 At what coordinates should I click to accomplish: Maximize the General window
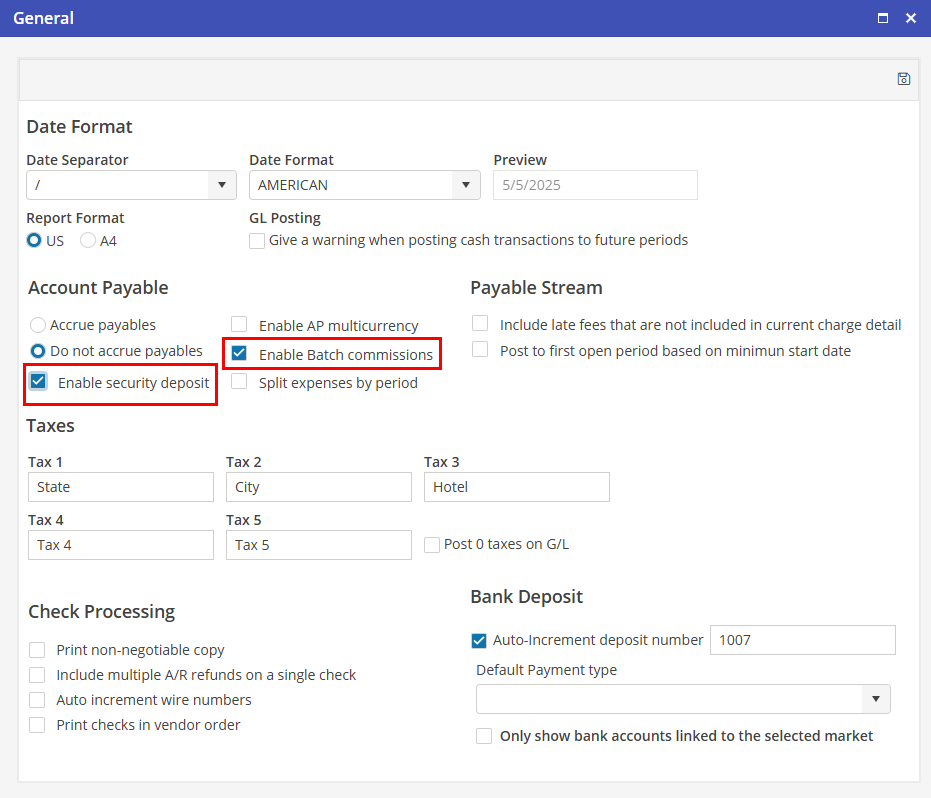pyautogui.click(x=883, y=18)
